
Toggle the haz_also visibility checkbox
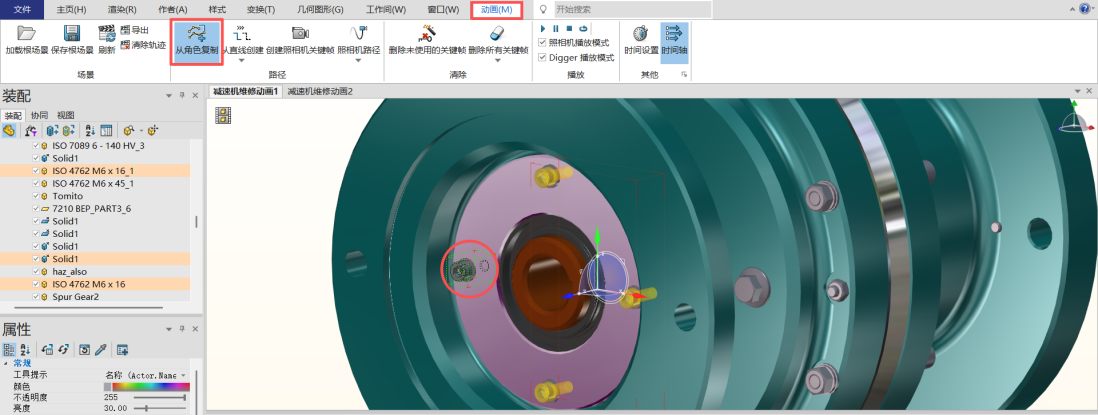point(36,272)
